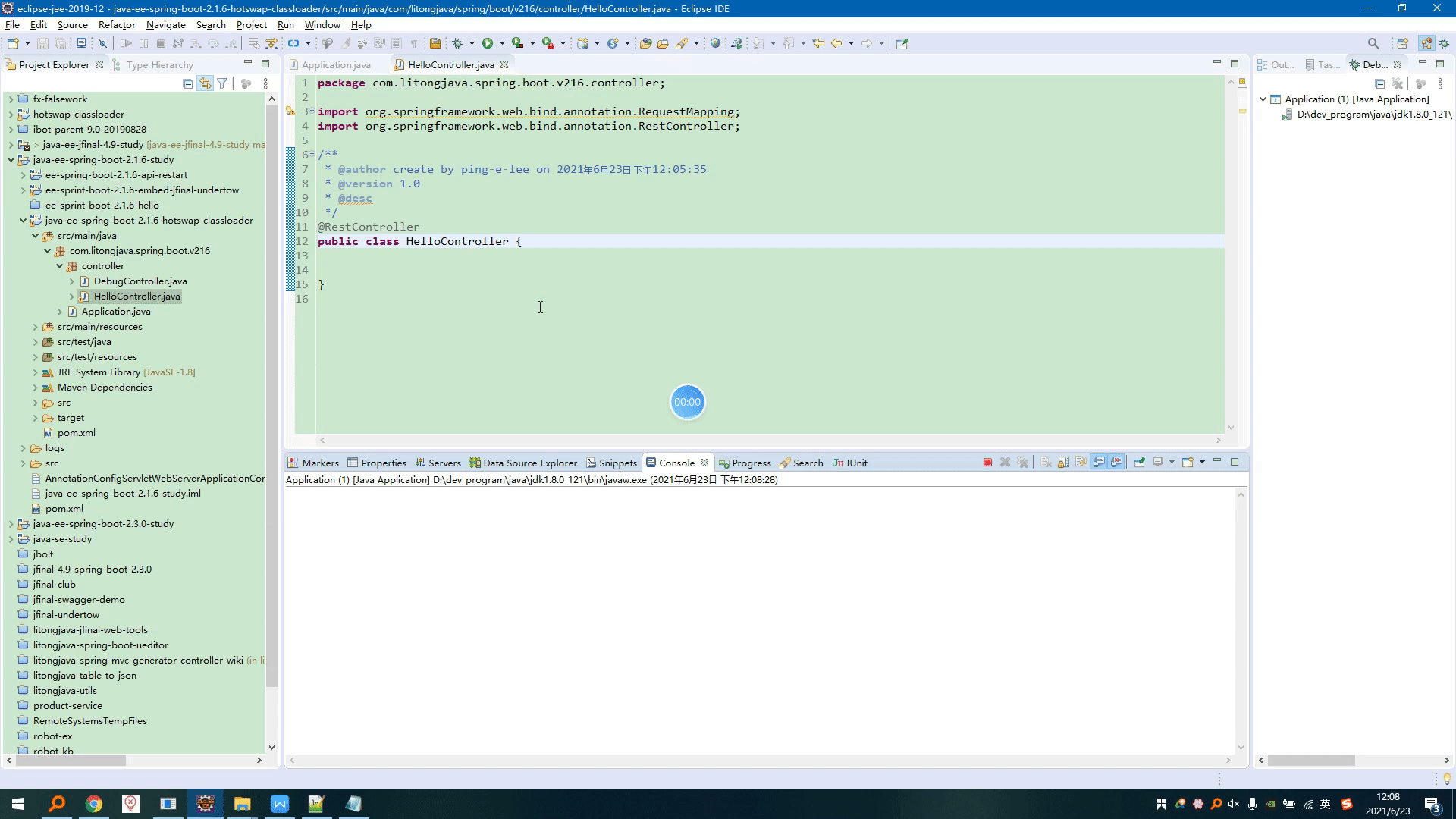
Task: Expand the Maven Dependencies node
Action: 35,387
